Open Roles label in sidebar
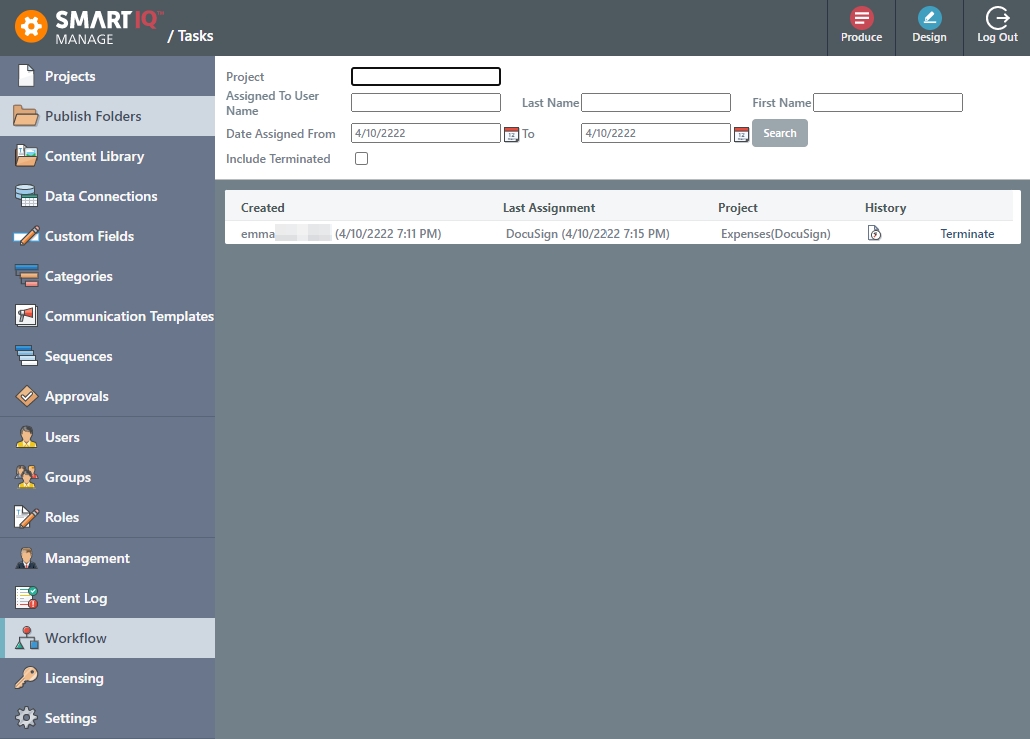The width and height of the screenshot is (1030, 739). click(x=62, y=517)
